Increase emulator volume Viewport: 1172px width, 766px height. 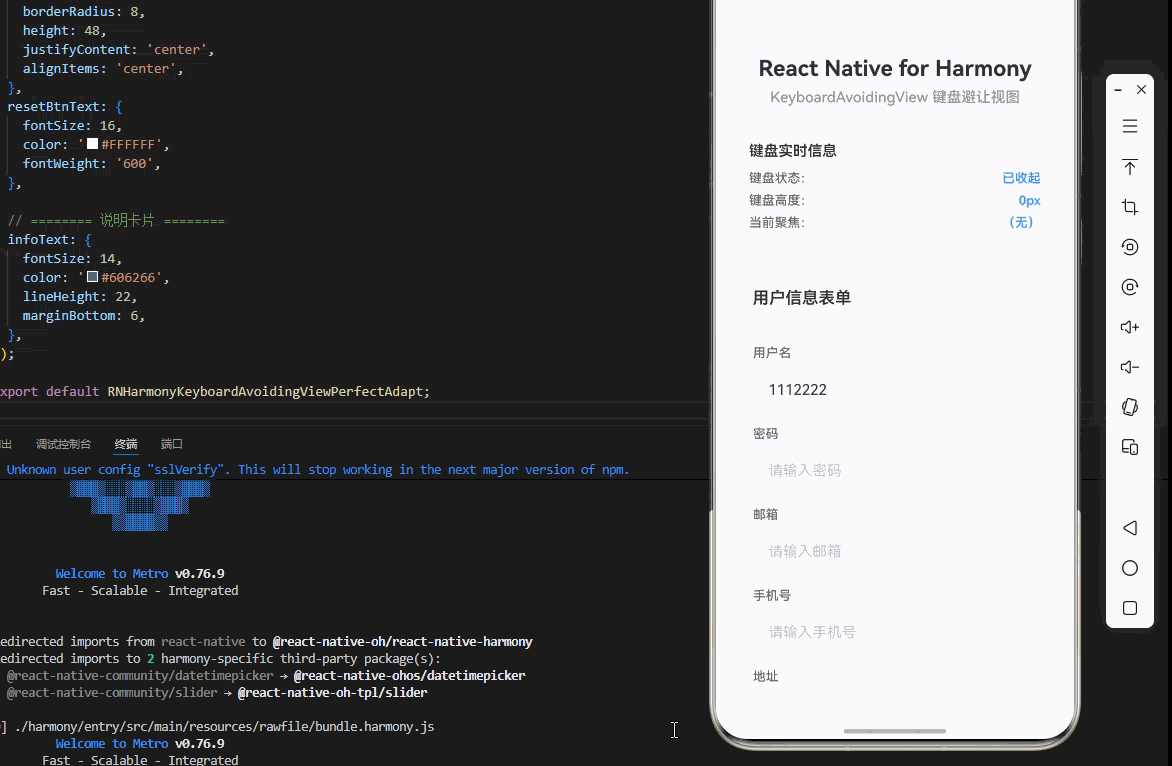click(1129, 327)
